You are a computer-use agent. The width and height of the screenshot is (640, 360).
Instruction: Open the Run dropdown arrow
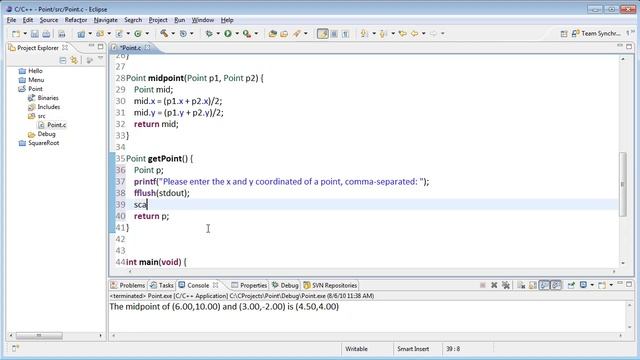(x=237, y=34)
